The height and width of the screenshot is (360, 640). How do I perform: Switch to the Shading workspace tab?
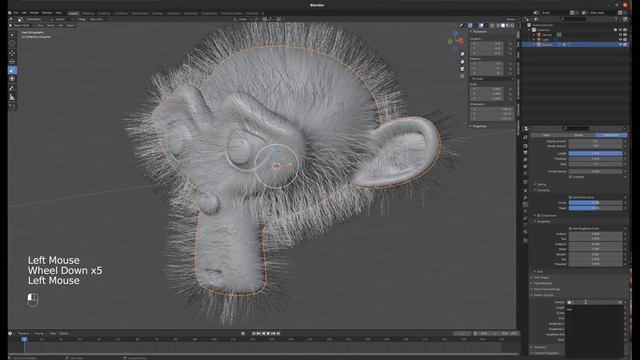click(x=157, y=13)
